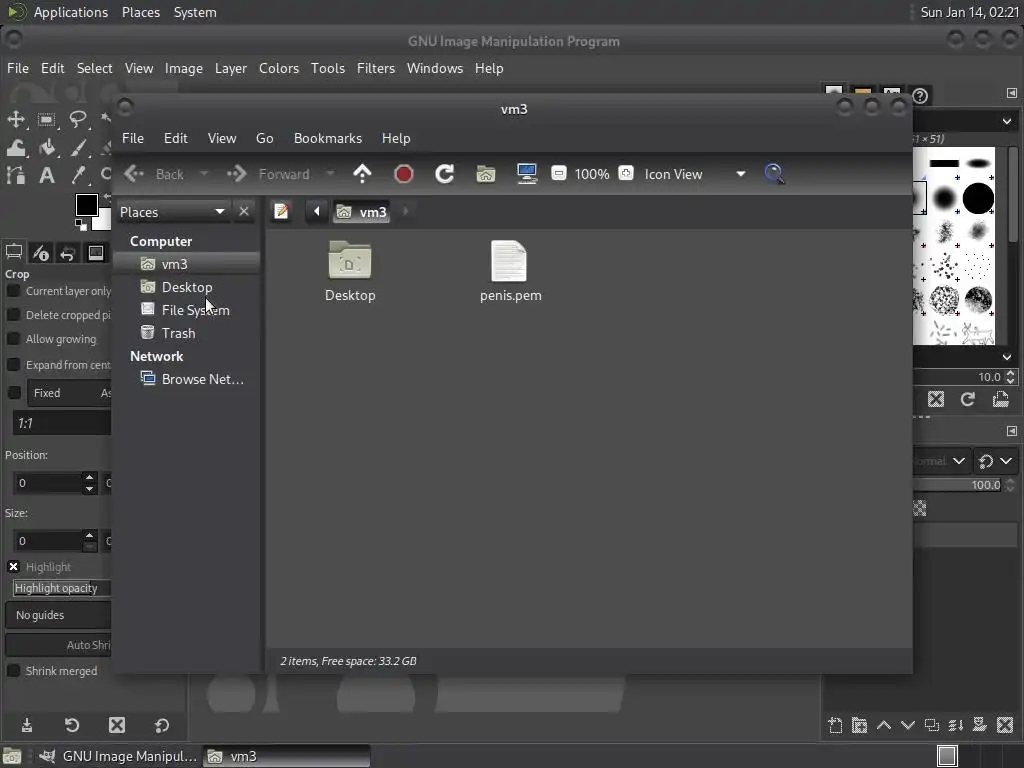Image resolution: width=1024 pixels, height=768 pixels.
Task: Open the Colors menu in GIMP
Action: pos(279,68)
